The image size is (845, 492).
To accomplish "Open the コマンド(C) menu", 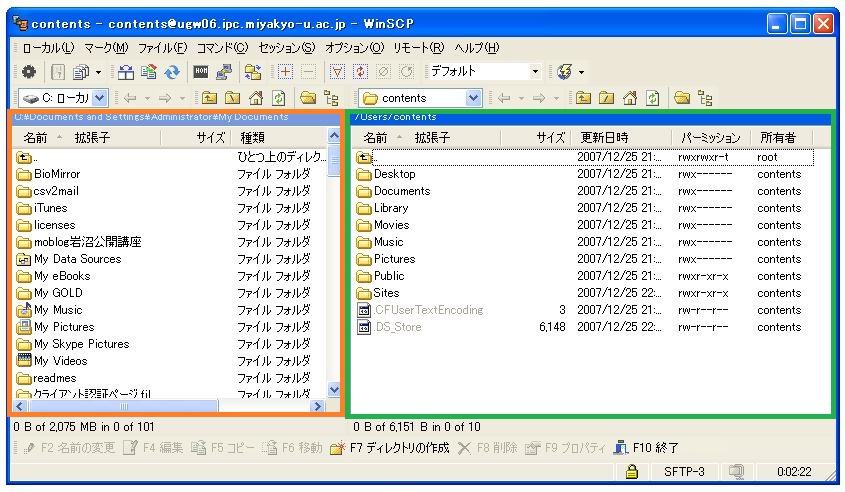I will click(222, 48).
